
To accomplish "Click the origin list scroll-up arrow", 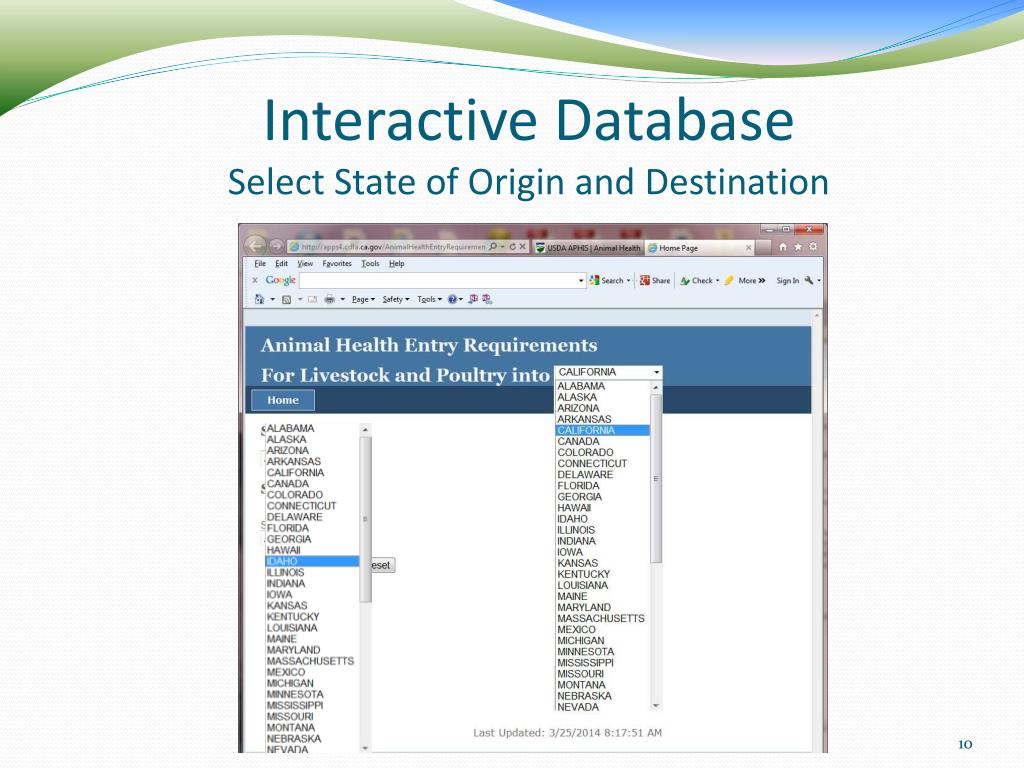I will (x=366, y=430).
